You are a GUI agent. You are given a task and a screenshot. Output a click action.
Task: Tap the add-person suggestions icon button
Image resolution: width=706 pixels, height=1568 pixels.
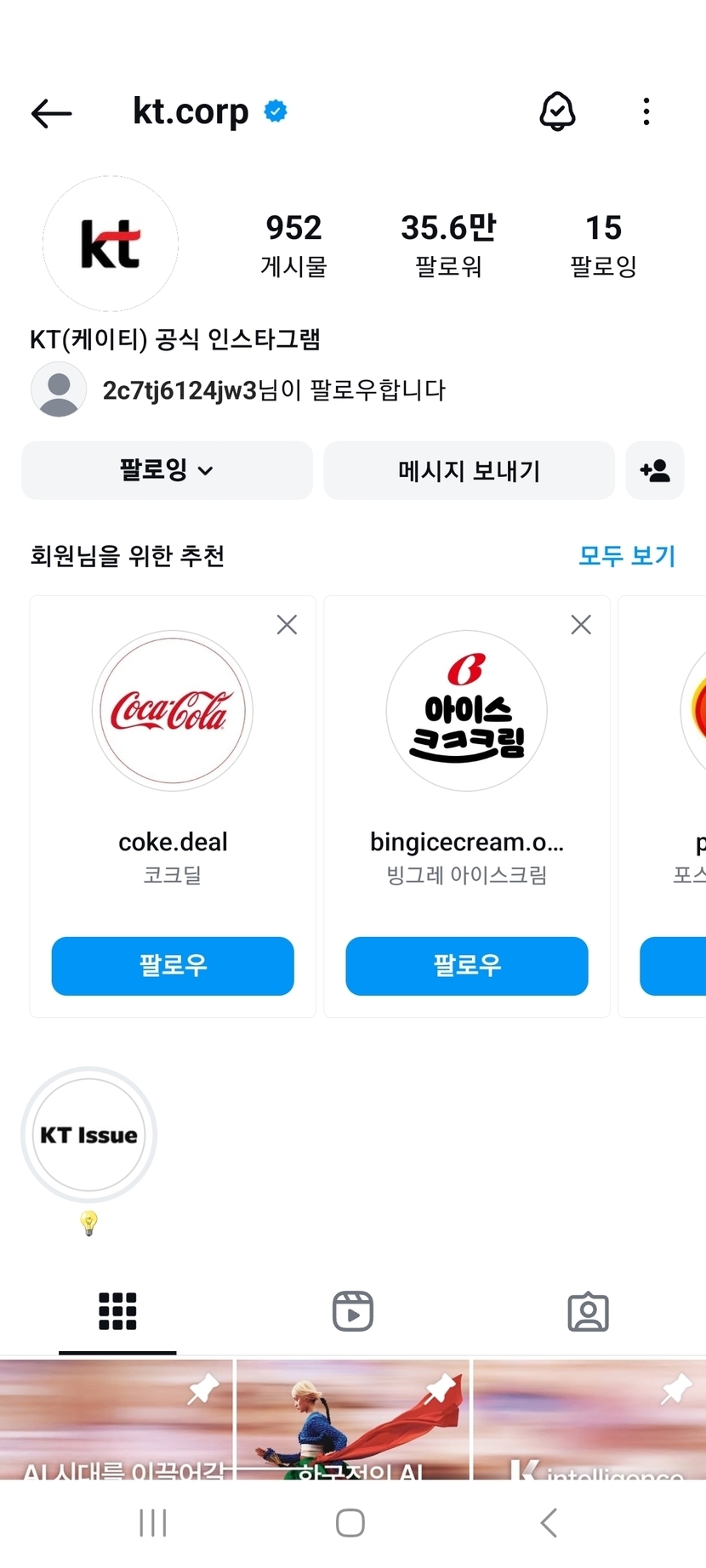[654, 470]
